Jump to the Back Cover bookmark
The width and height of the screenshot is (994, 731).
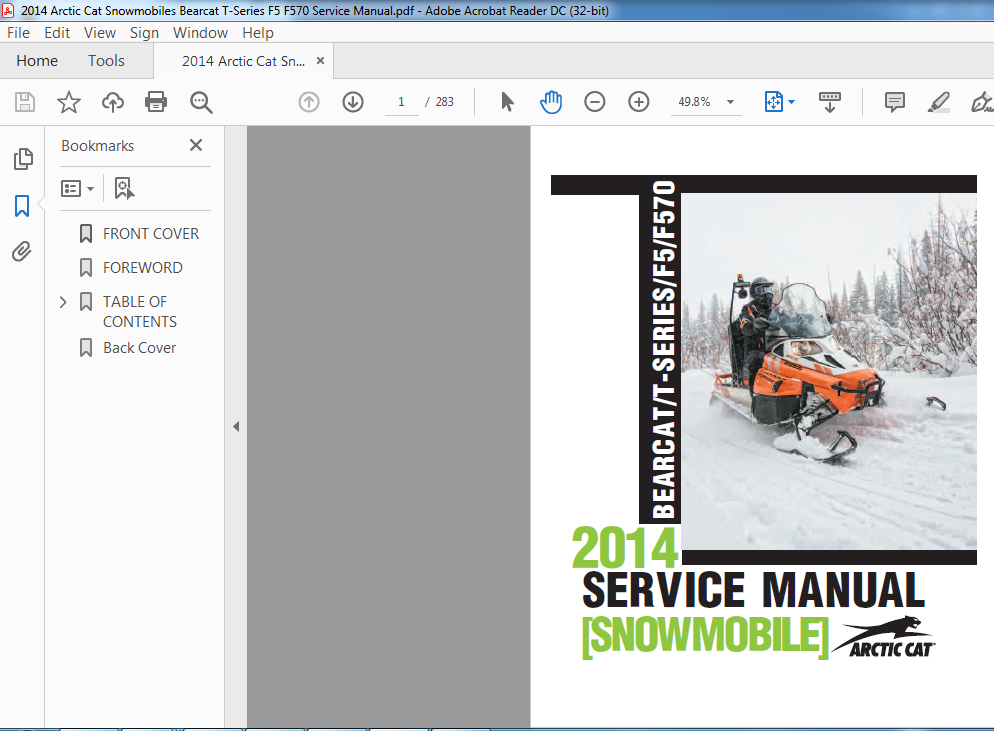tap(139, 348)
